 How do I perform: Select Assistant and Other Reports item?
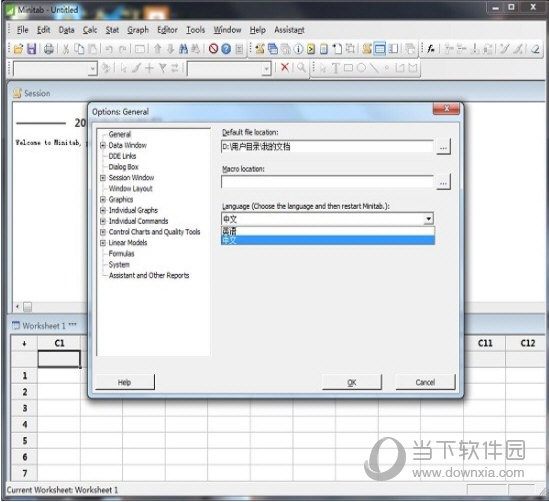tap(149, 276)
